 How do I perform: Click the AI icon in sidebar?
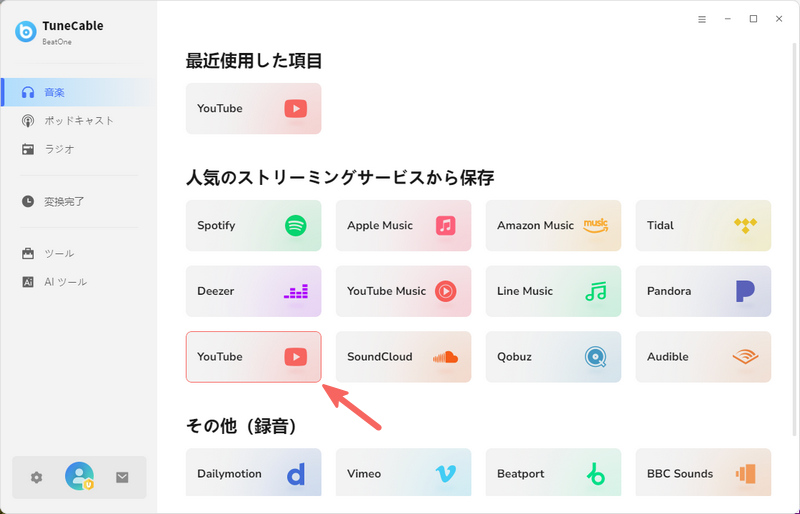click(x=28, y=282)
